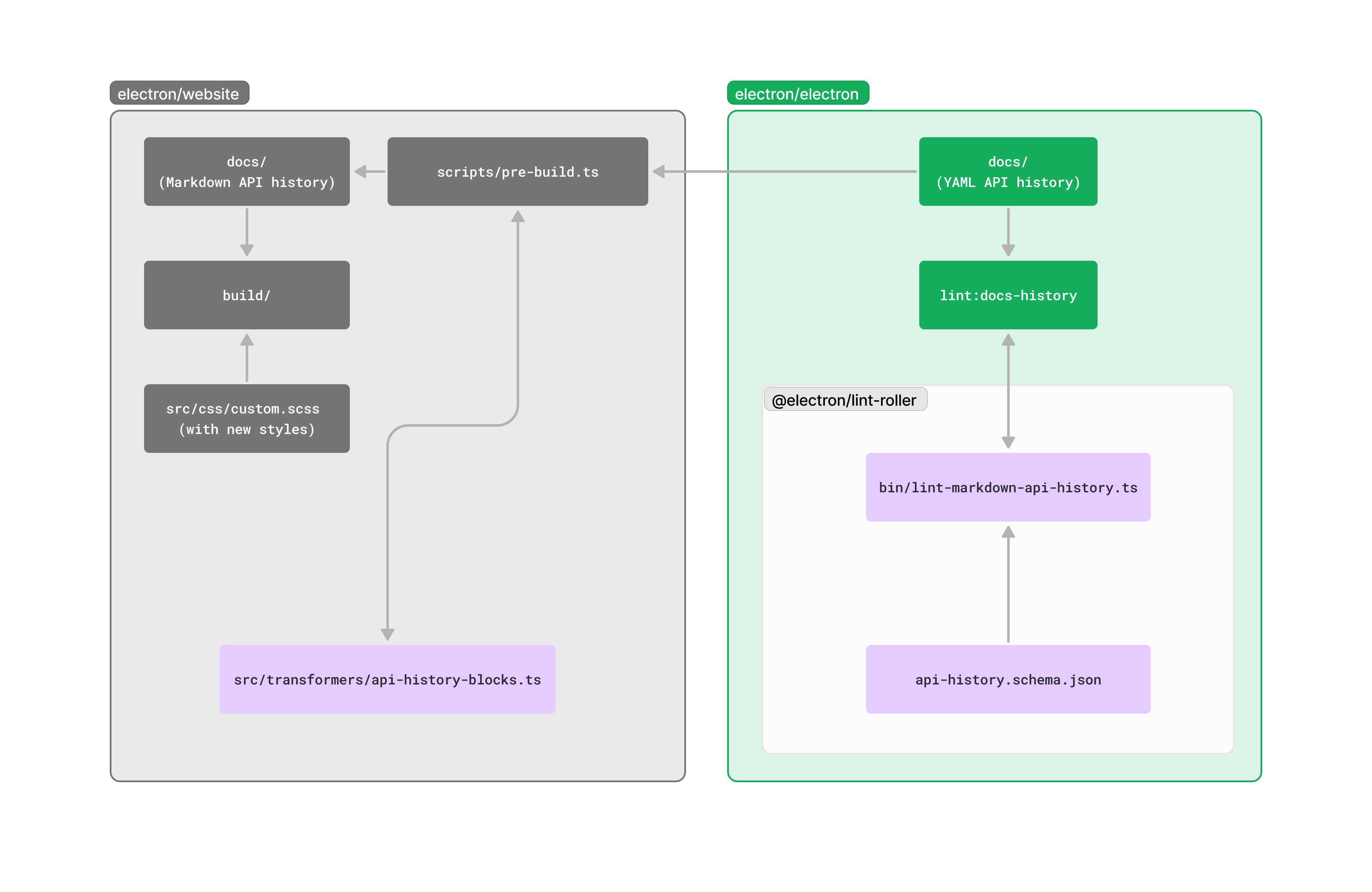Click the @electron/lint-roller label
This screenshot has width=1372, height=892.
tap(845, 399)
